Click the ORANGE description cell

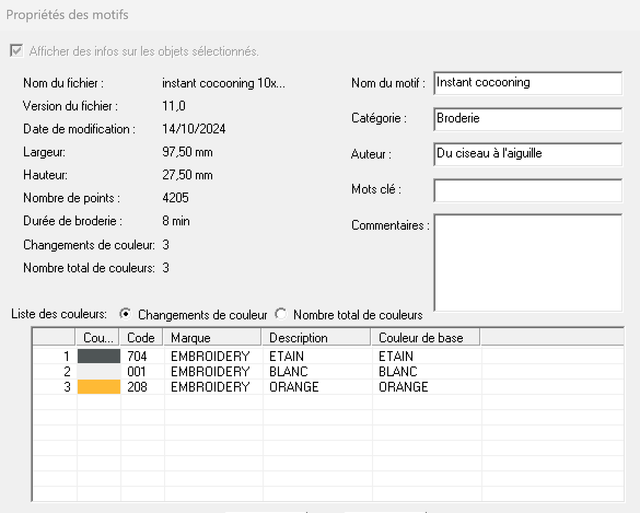pyautogui.click(x=294, y=387)
